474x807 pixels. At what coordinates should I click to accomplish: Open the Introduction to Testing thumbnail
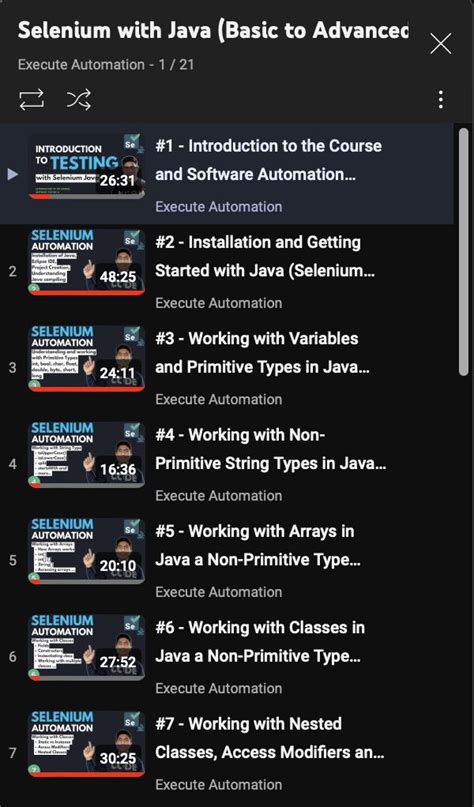86,166
